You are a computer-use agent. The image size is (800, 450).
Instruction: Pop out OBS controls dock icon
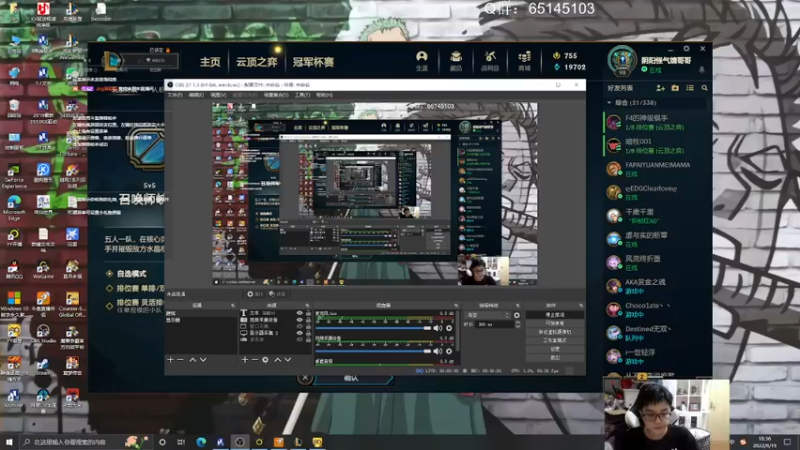[581, 305]
